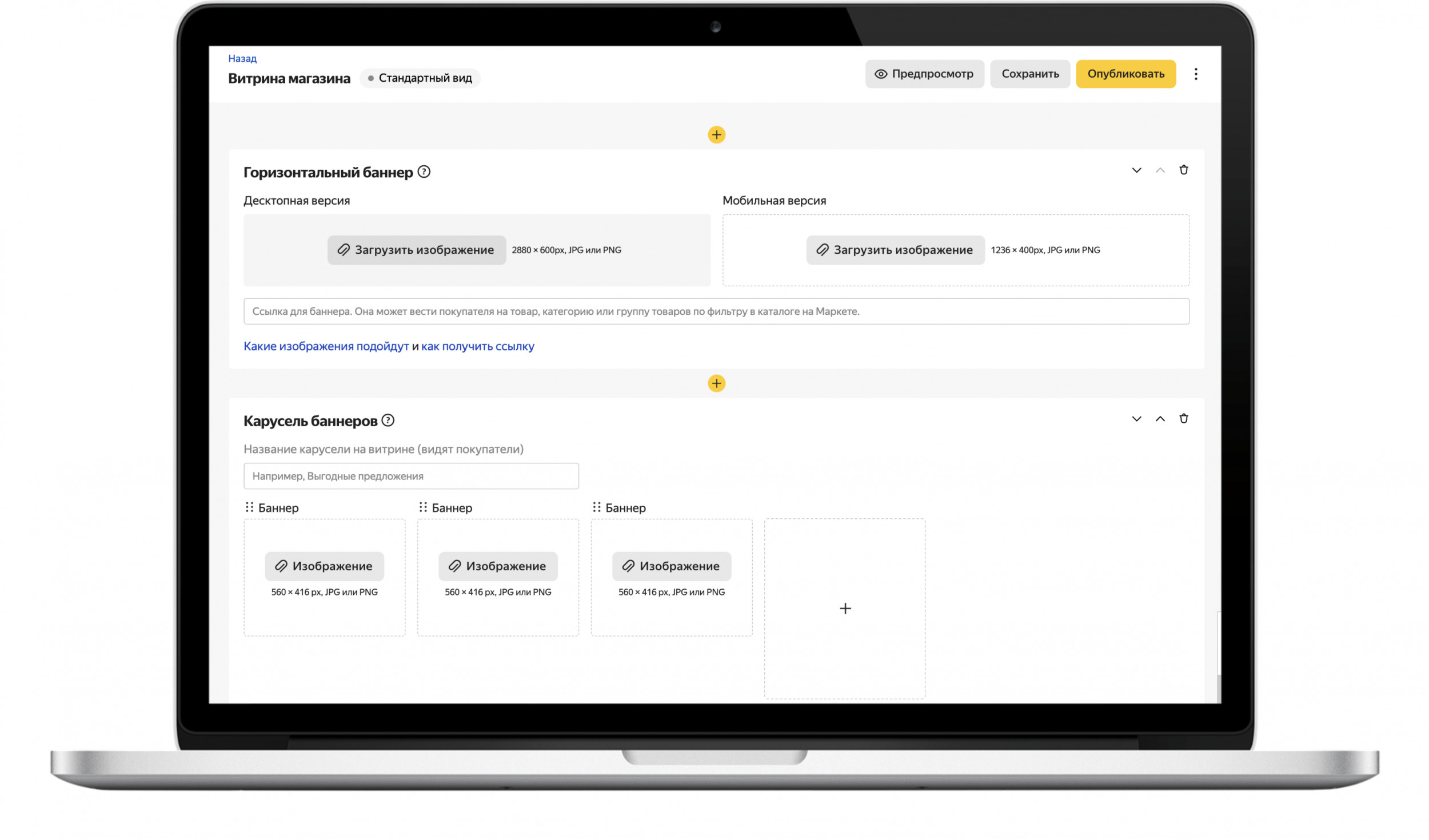Move Карусель баннеров block up with chevron
The width and height of the screenshot is (1429, 840).
(1160, 419)
